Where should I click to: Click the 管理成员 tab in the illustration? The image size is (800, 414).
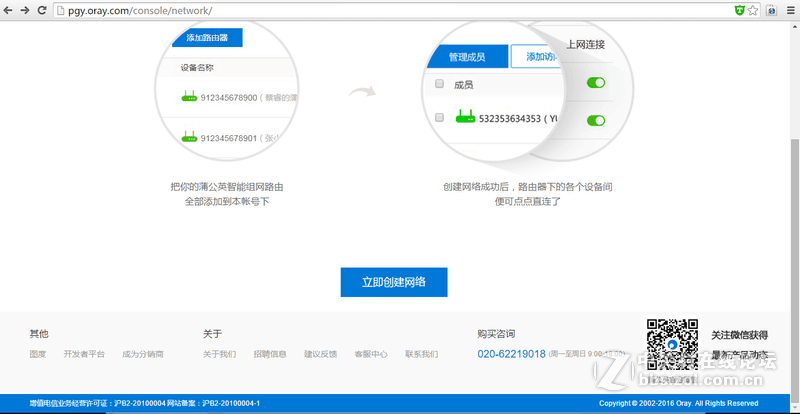(x=467, y=57)
